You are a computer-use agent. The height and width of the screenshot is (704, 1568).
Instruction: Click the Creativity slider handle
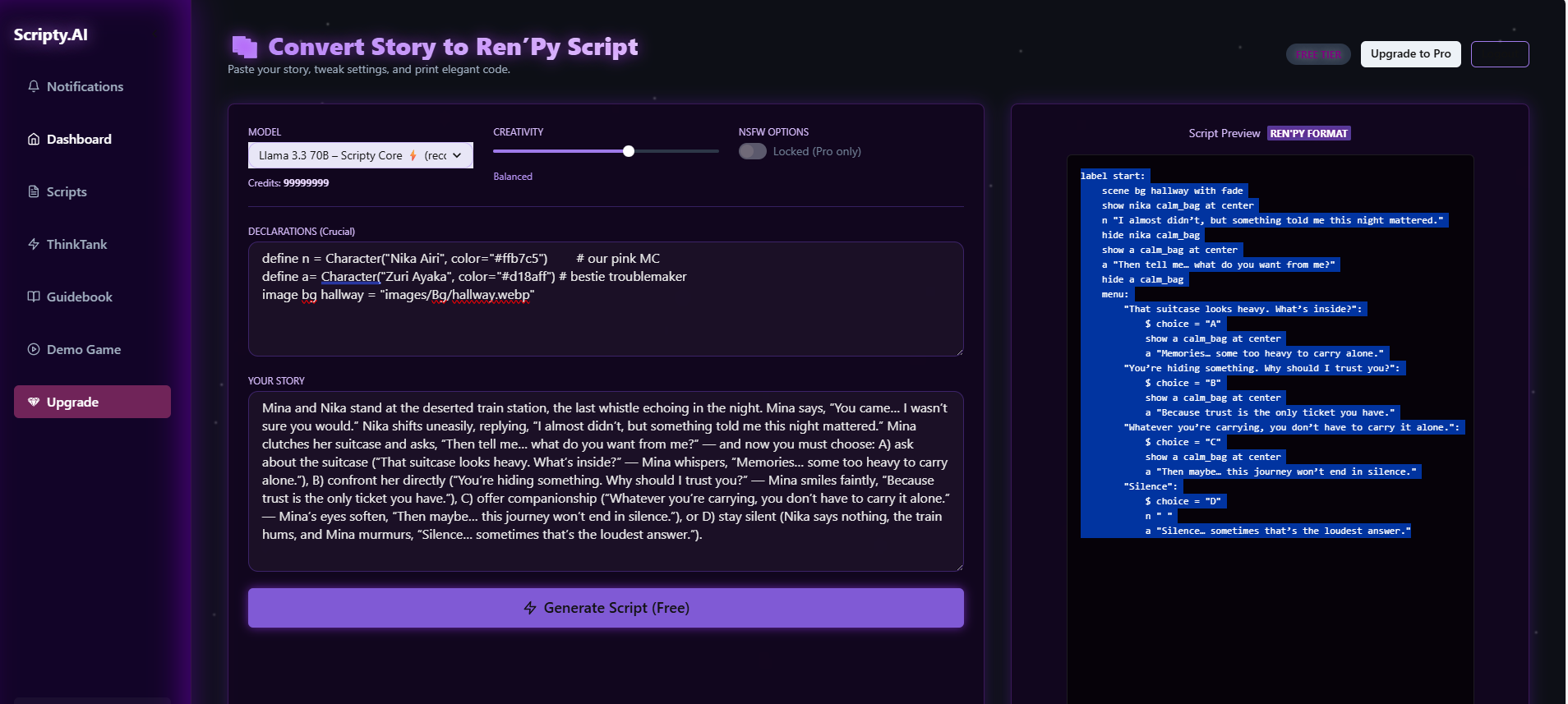[x=629, y=151]
